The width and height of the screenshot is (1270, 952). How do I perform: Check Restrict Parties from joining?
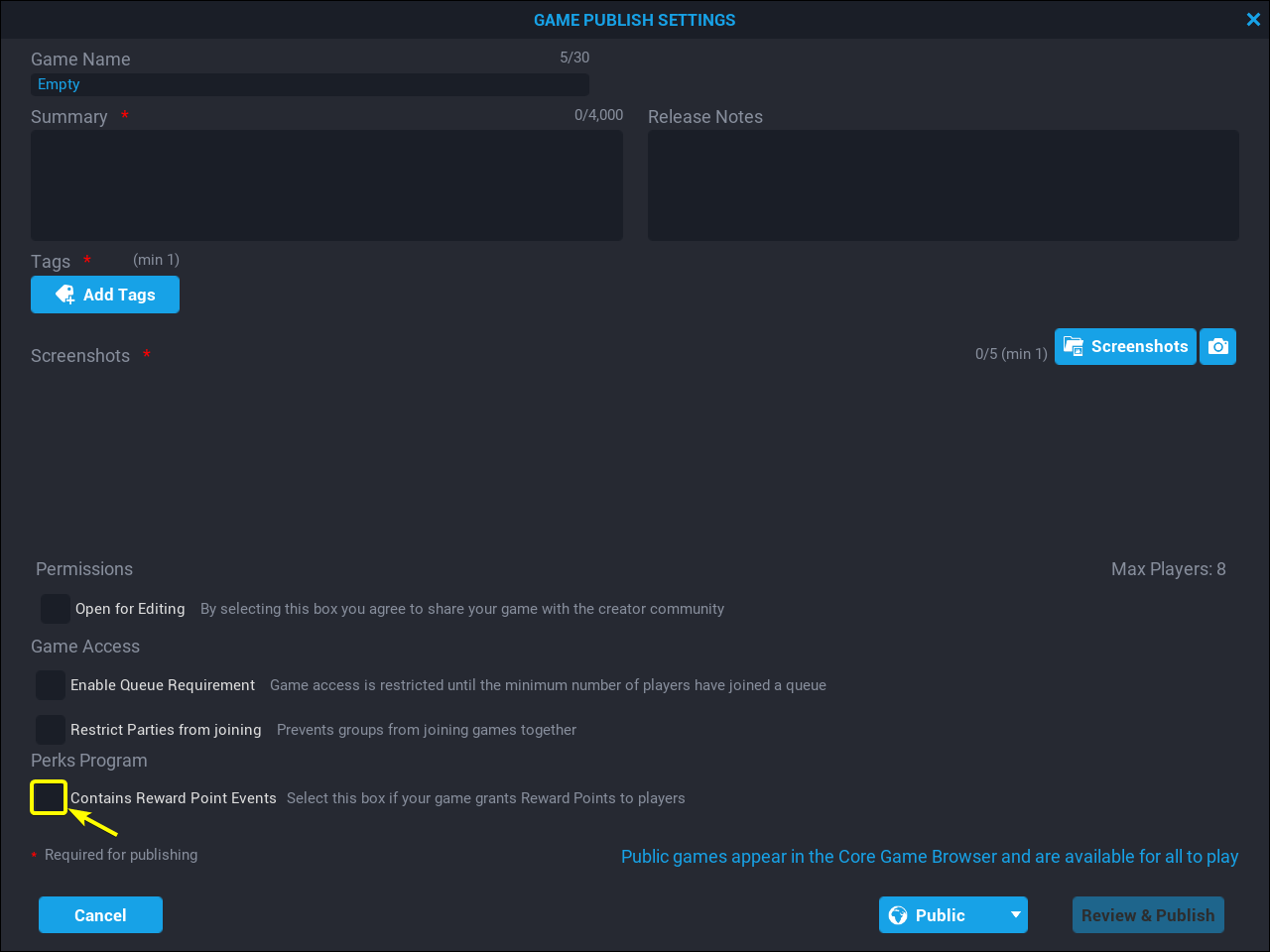click(x=50, y=729)
